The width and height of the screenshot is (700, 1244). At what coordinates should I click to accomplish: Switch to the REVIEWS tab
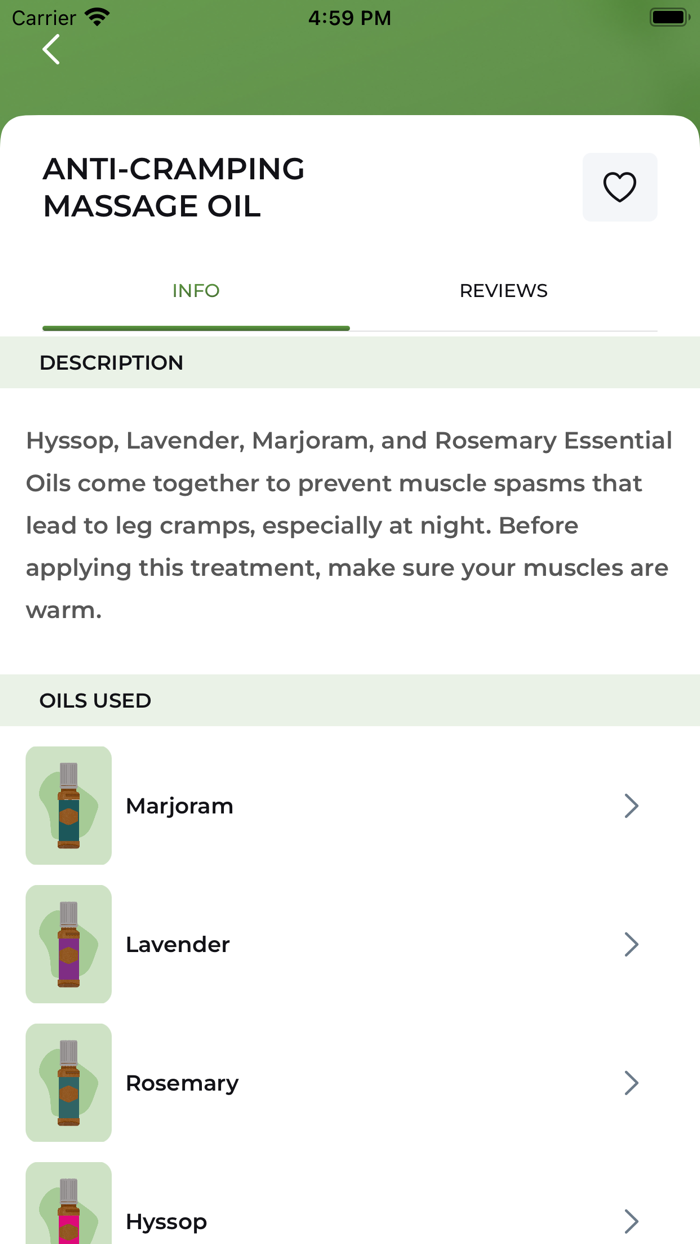click(503, 290)
